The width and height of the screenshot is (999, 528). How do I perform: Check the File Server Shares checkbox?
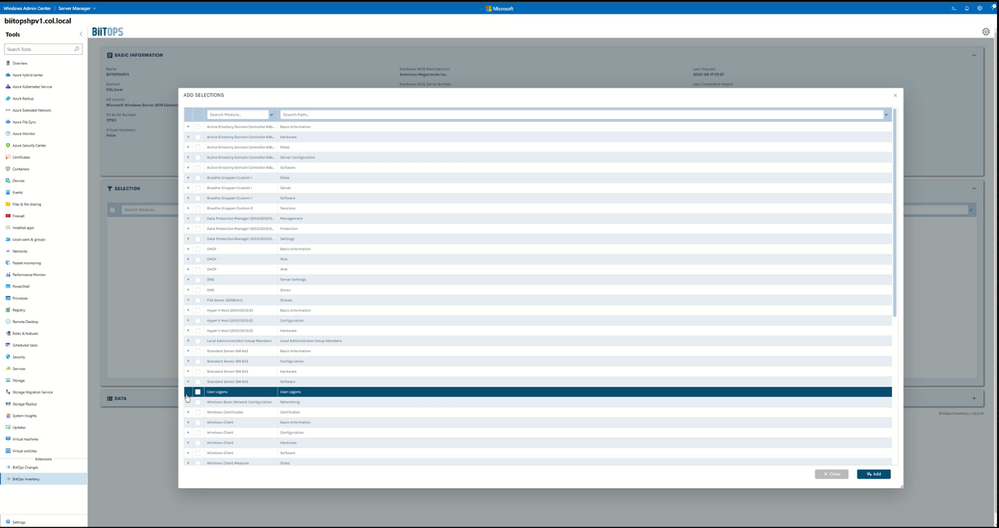click(x=198, y=300)
